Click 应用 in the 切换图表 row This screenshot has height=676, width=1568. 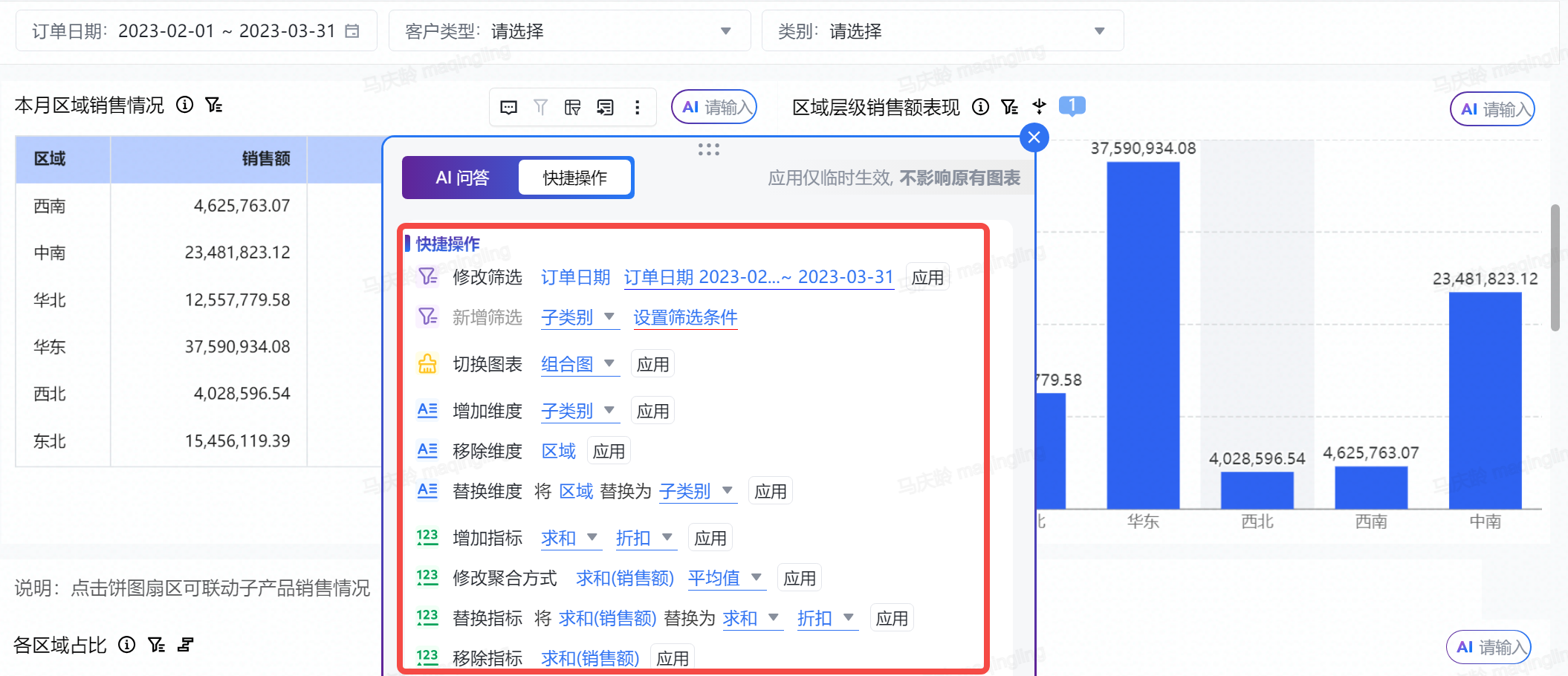click(x=652, y=364)
